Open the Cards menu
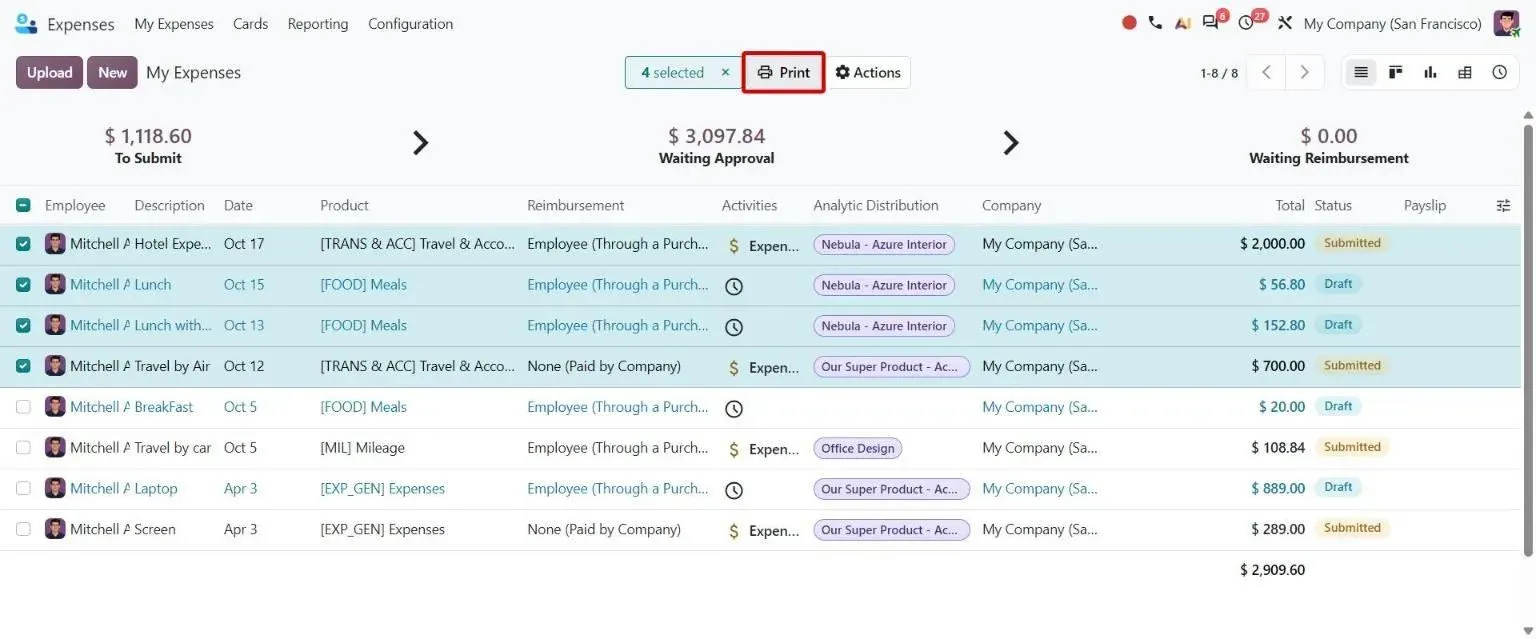Viewport: 1536px width, 639px height. (250, 23)
